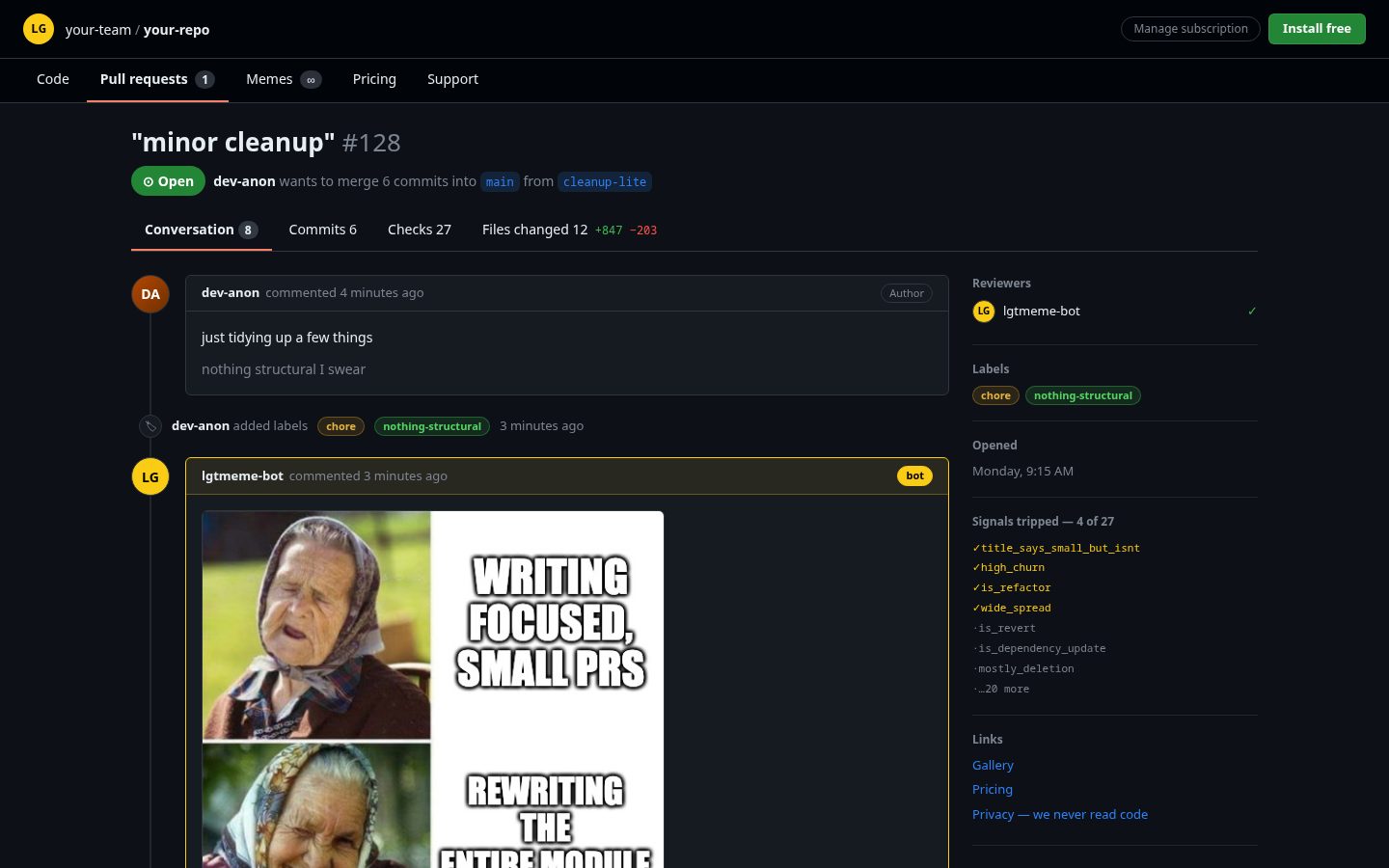Open the Code tab

coord(53,79)
